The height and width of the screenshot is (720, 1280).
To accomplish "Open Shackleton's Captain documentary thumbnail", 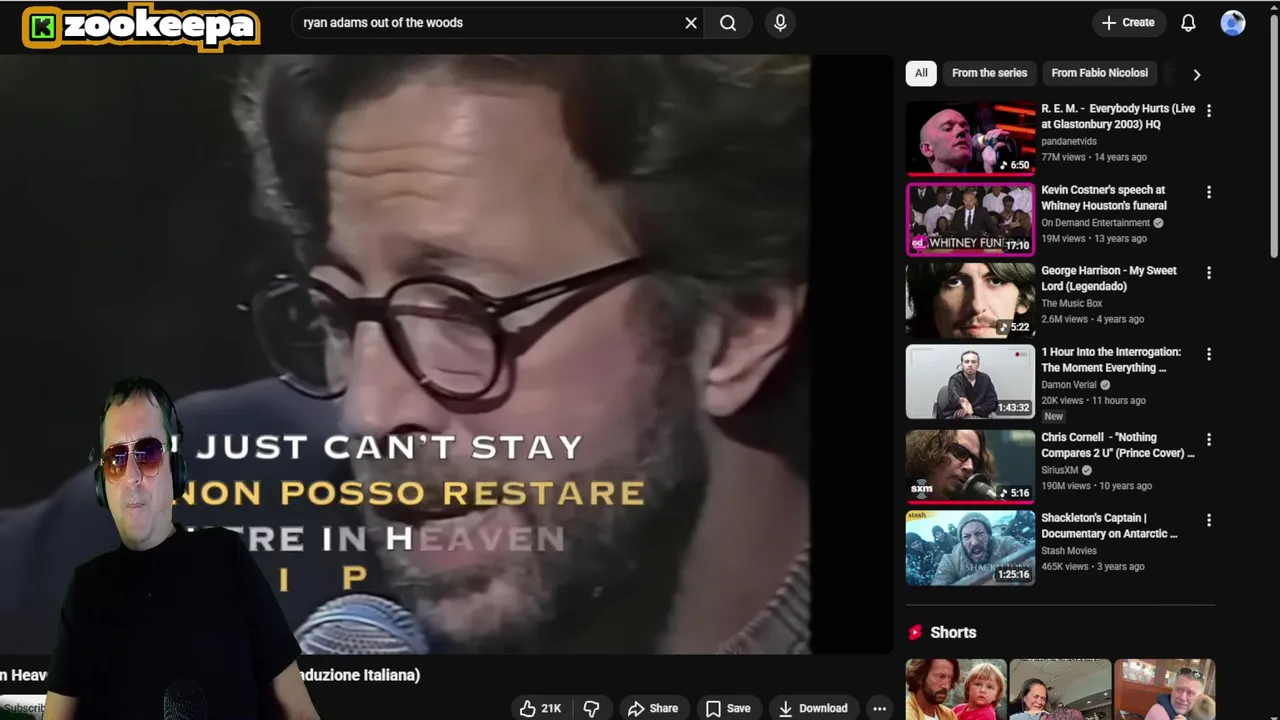I will (x=970, y=547).
